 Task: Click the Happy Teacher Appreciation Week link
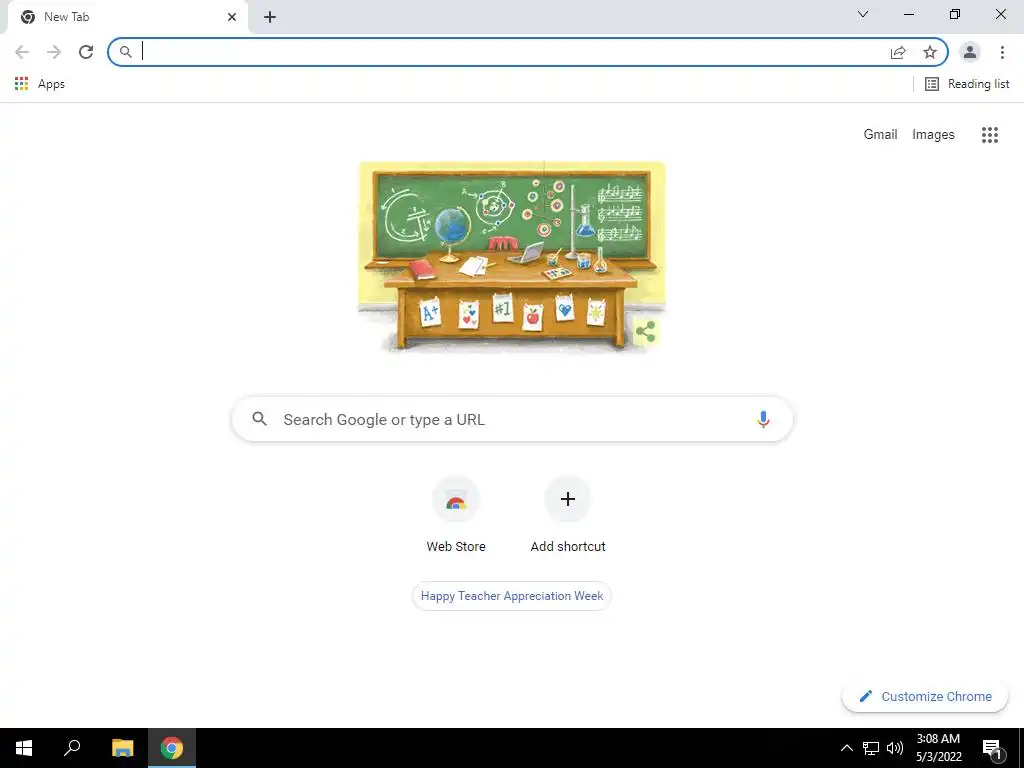coord(512,596)
